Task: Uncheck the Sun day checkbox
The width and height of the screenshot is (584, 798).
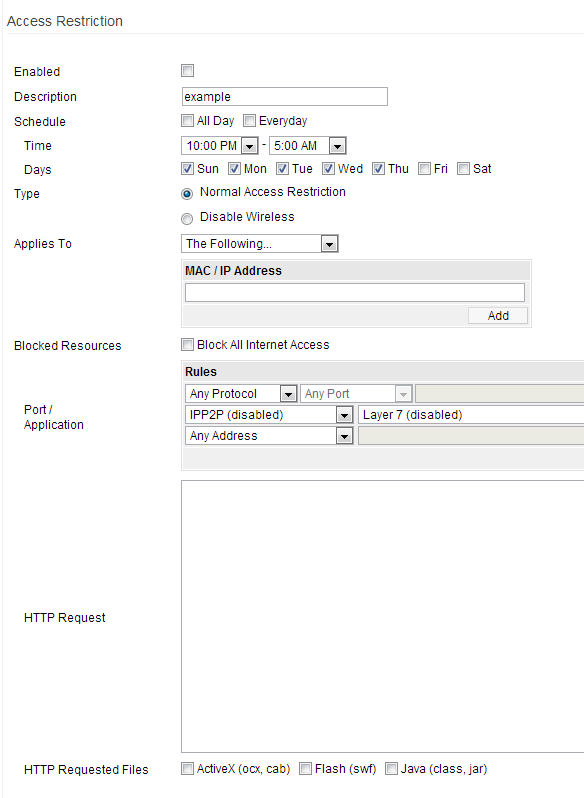Action: pyautogui.click(x=188, y=168)
